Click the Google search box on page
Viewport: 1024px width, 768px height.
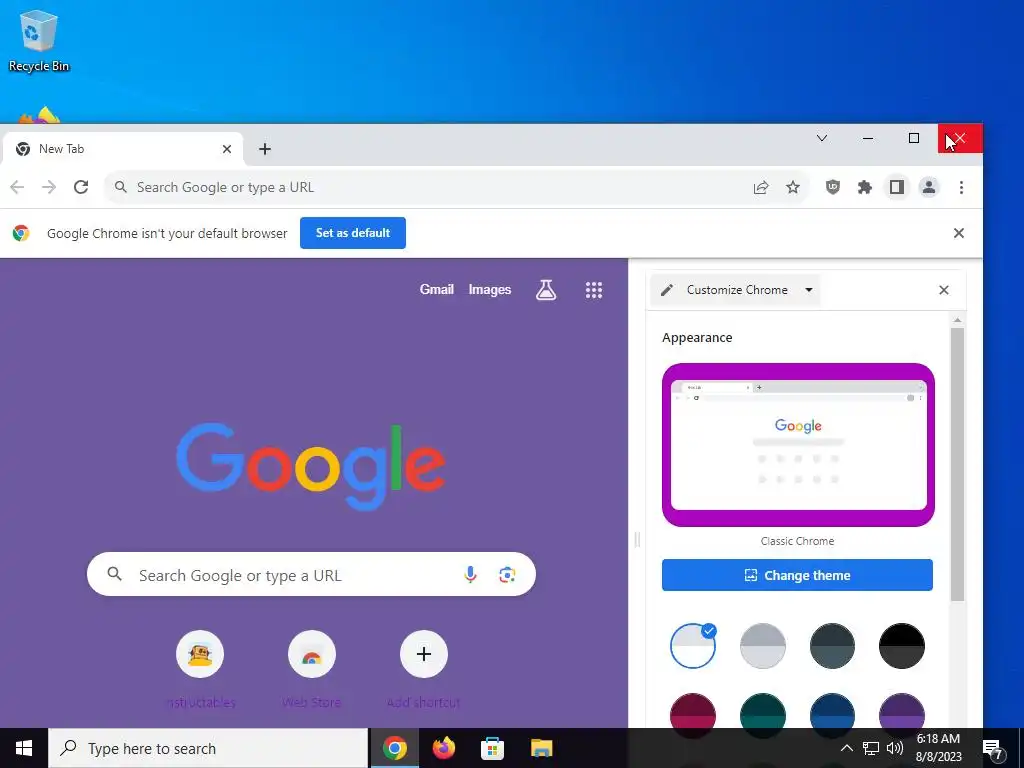click(x=312, y=575)
